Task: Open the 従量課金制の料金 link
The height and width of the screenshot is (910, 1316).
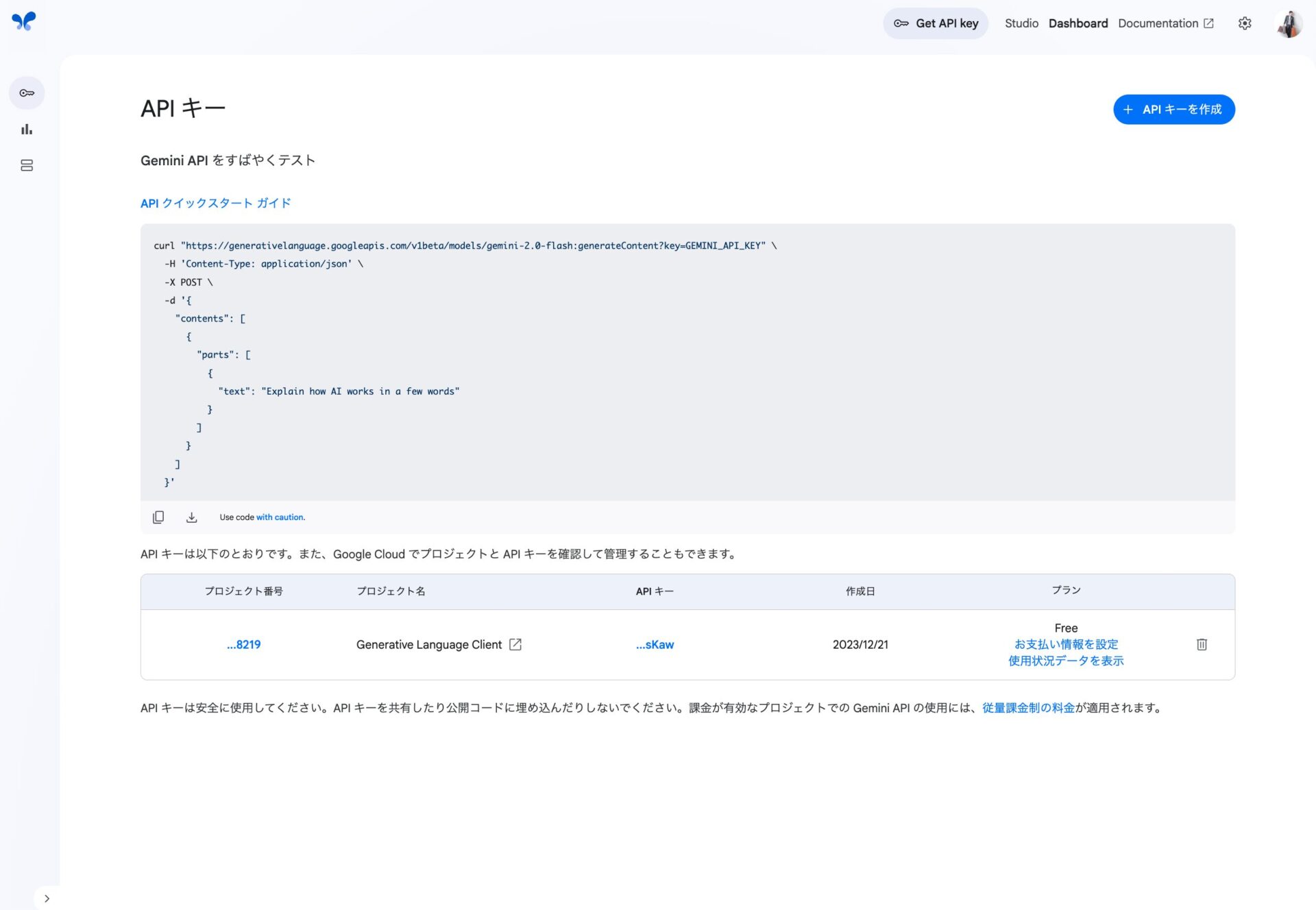Action: (1028, 708)
